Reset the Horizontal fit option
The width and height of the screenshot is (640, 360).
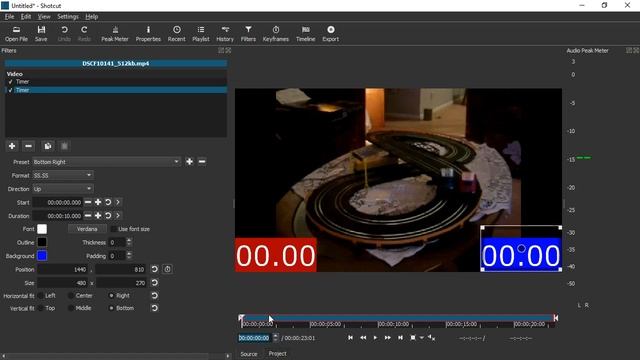click(x=154, y=296)
